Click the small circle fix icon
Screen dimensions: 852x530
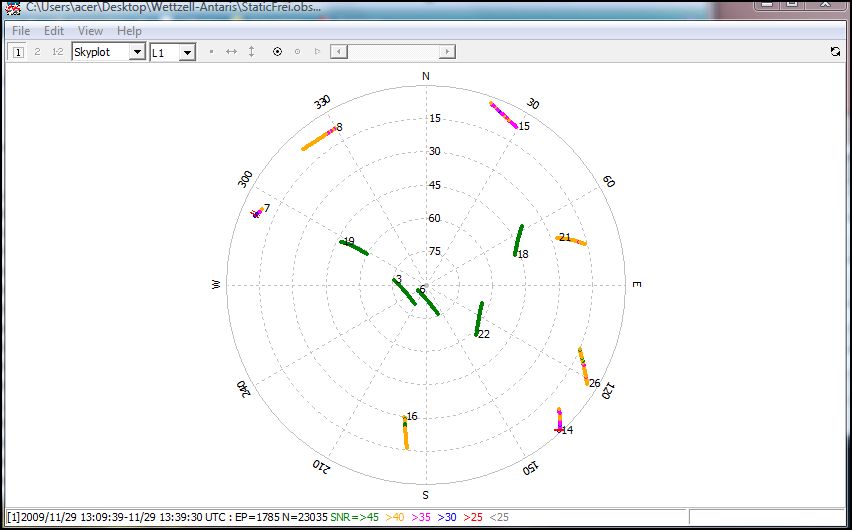297,52
